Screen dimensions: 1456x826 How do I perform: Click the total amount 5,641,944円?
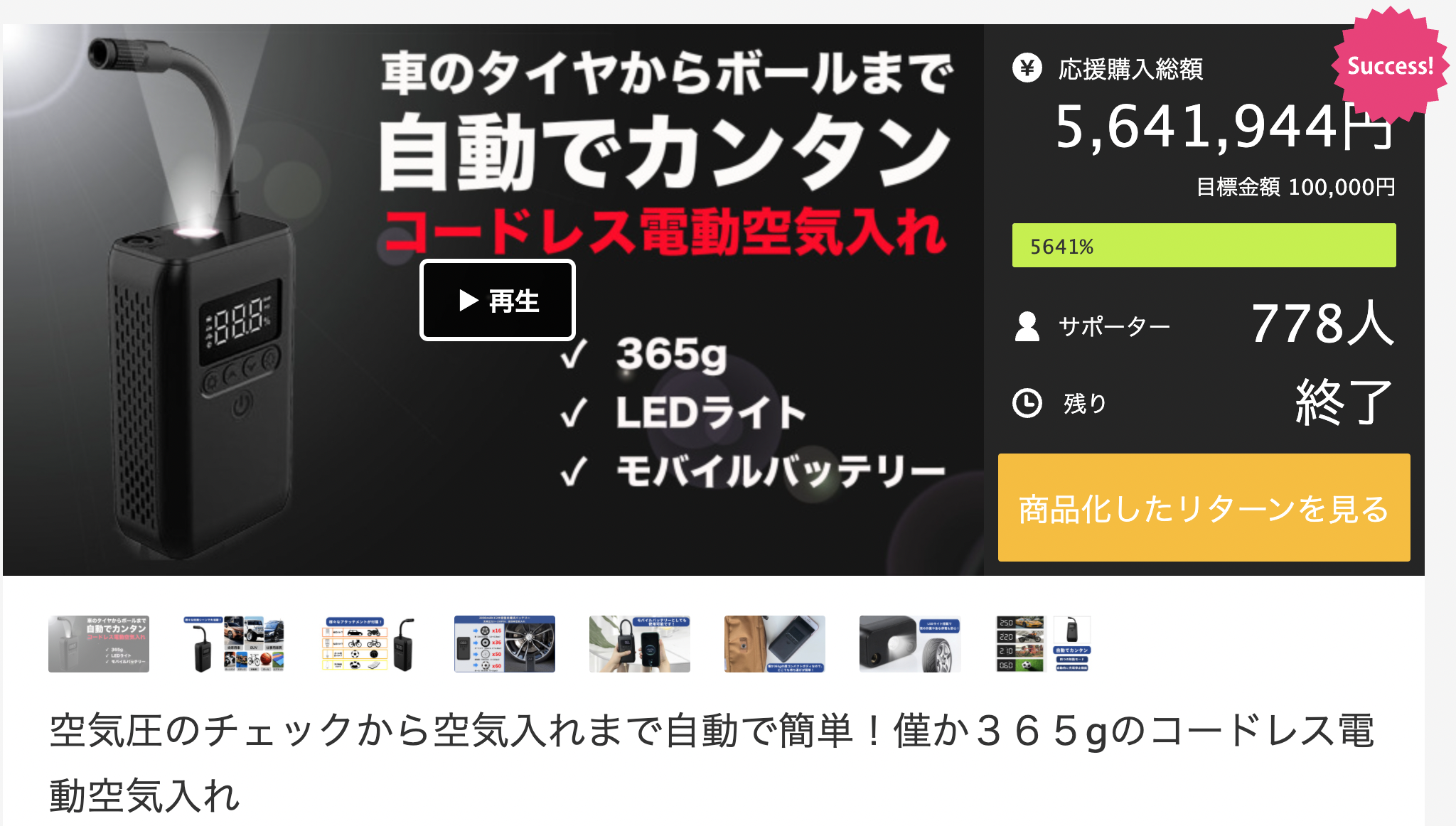(1224, 127)
